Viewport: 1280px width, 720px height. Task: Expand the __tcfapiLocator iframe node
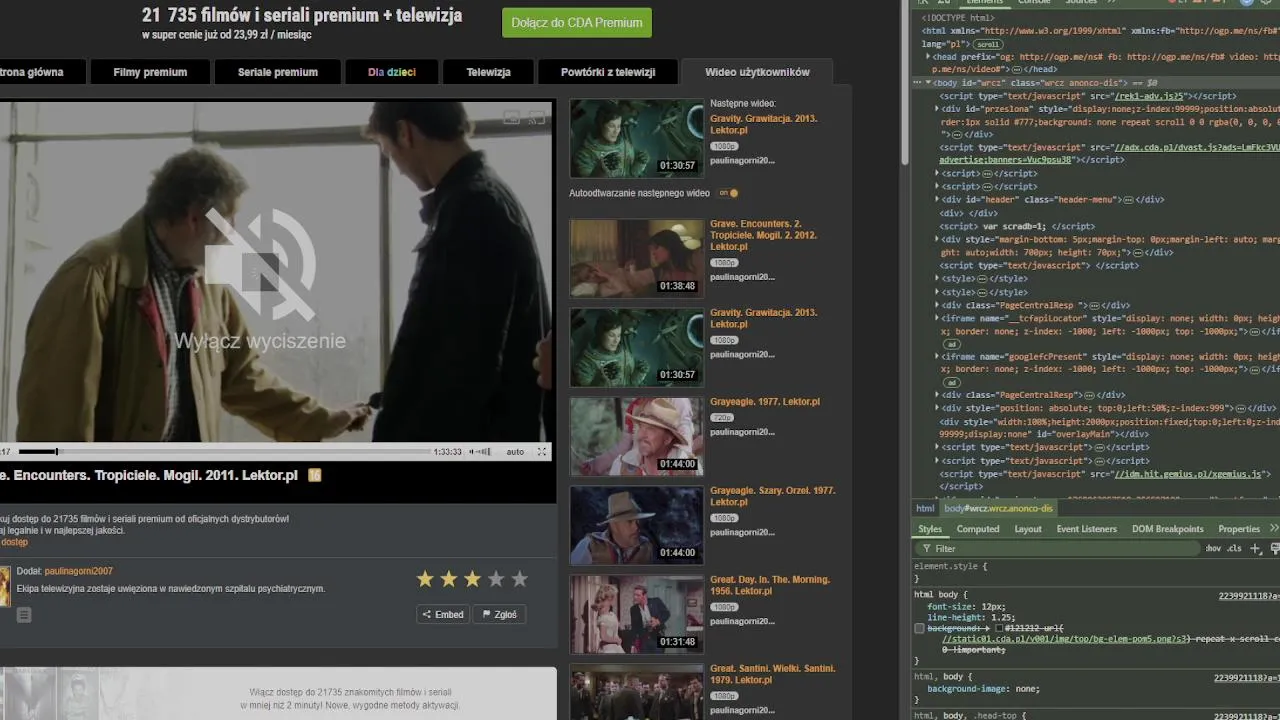pyautogui.click(x=937, y=318)
